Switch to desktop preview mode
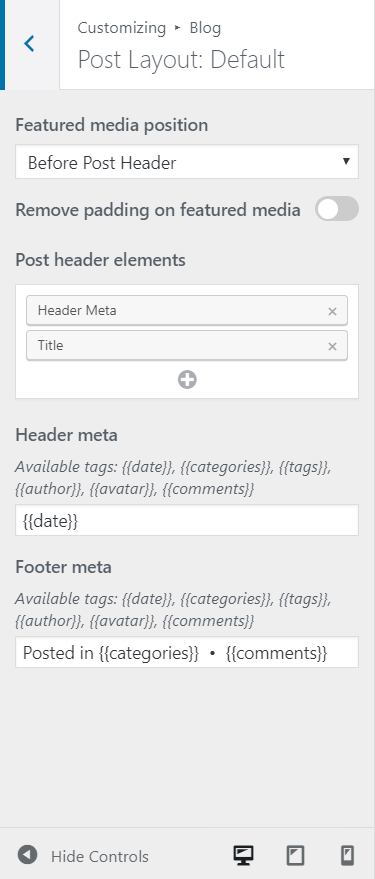Screen dimensions: 375x879 tap(243, 855)
